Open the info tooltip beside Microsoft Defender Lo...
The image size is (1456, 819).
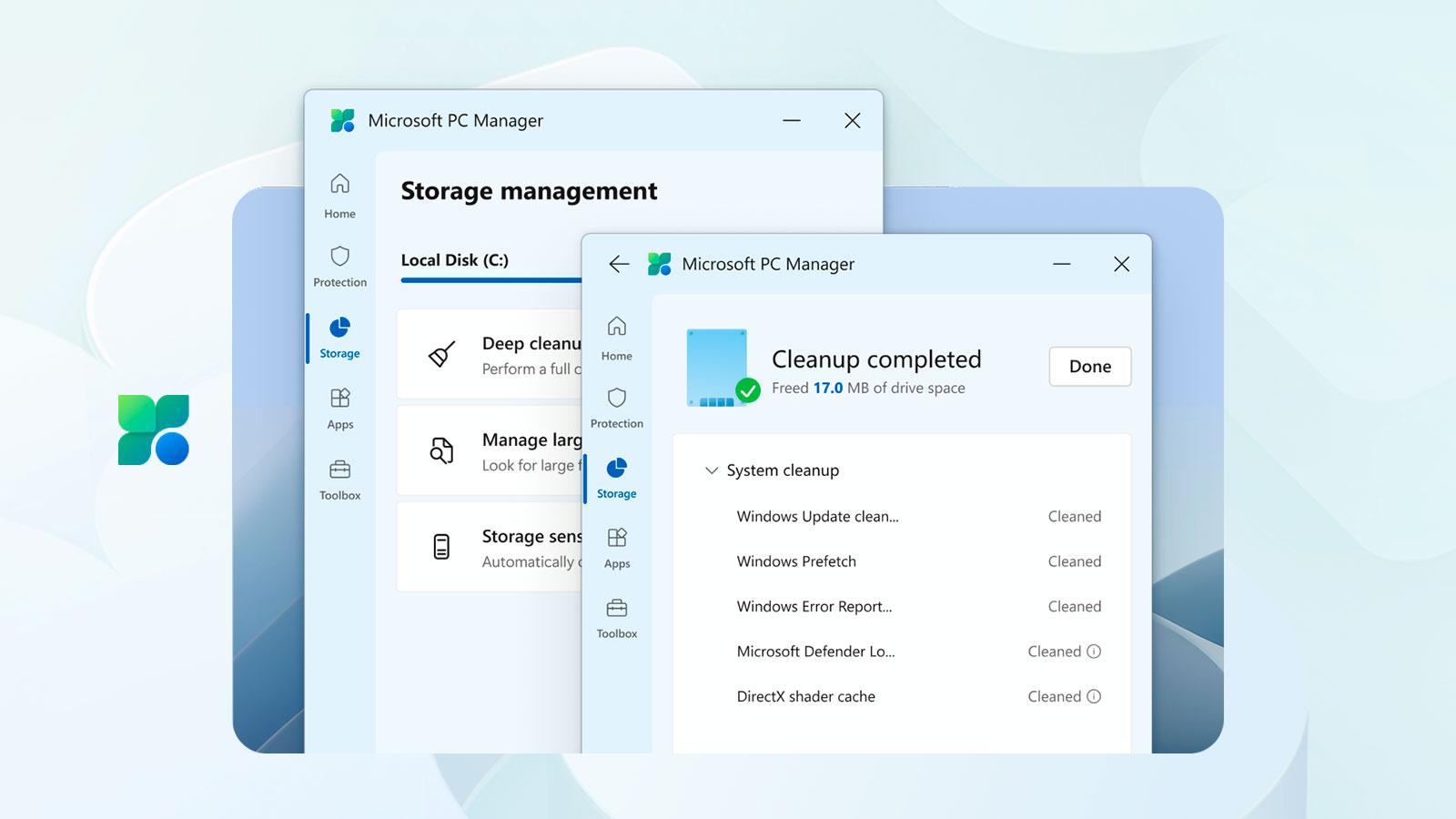point(1095,652)
